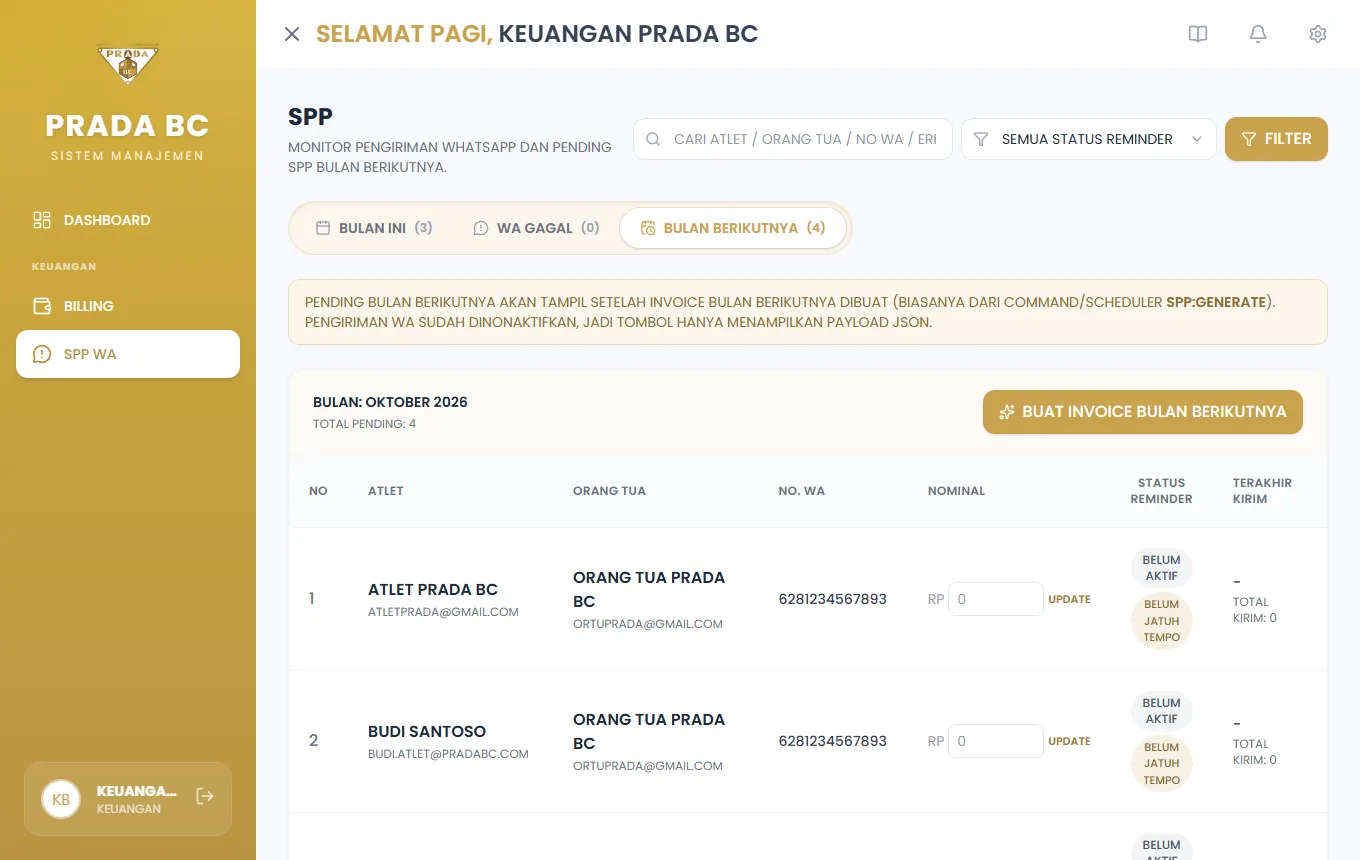Expand the Semua Status Reminder dropdown
This screenshot has height=860, width=1360.
tap(1089, 139)
